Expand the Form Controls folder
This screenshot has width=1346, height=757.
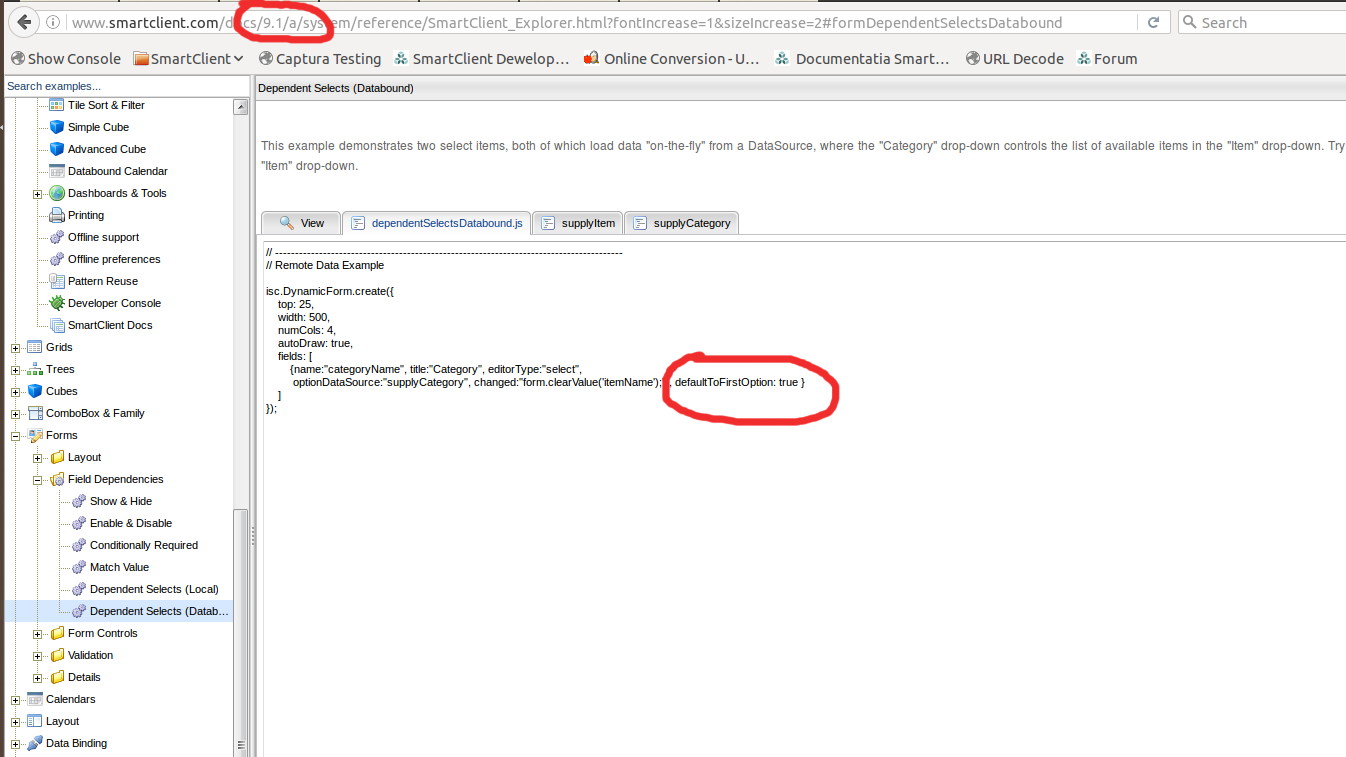coord(38,634)
